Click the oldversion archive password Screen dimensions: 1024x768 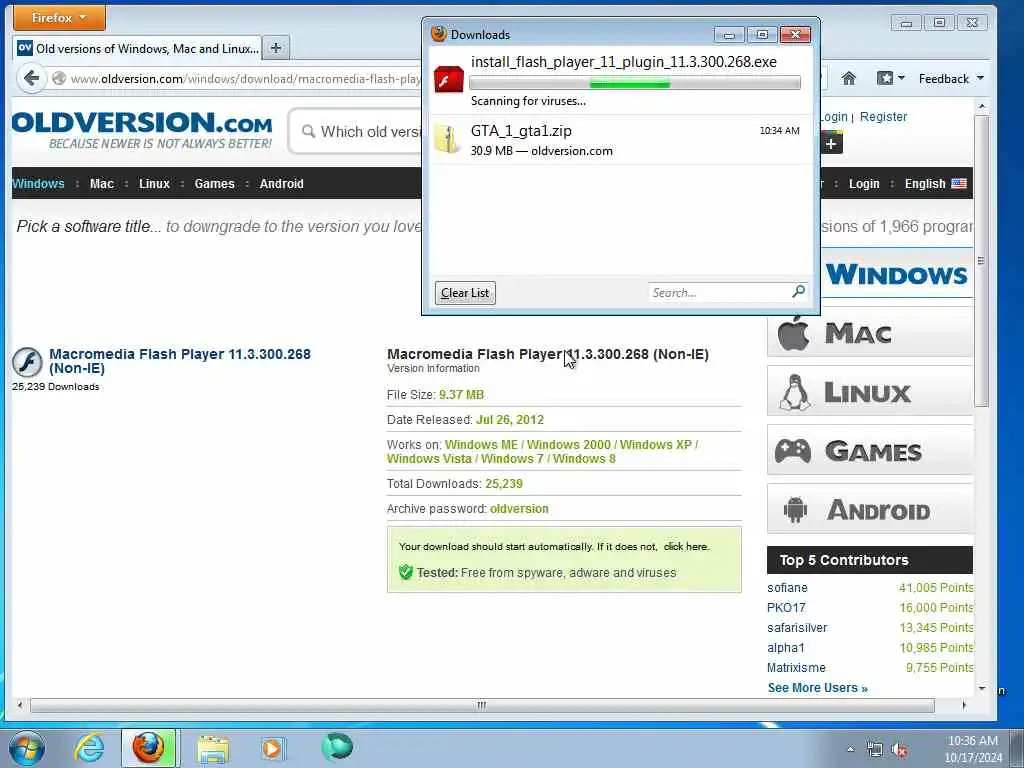pos(519,509)
